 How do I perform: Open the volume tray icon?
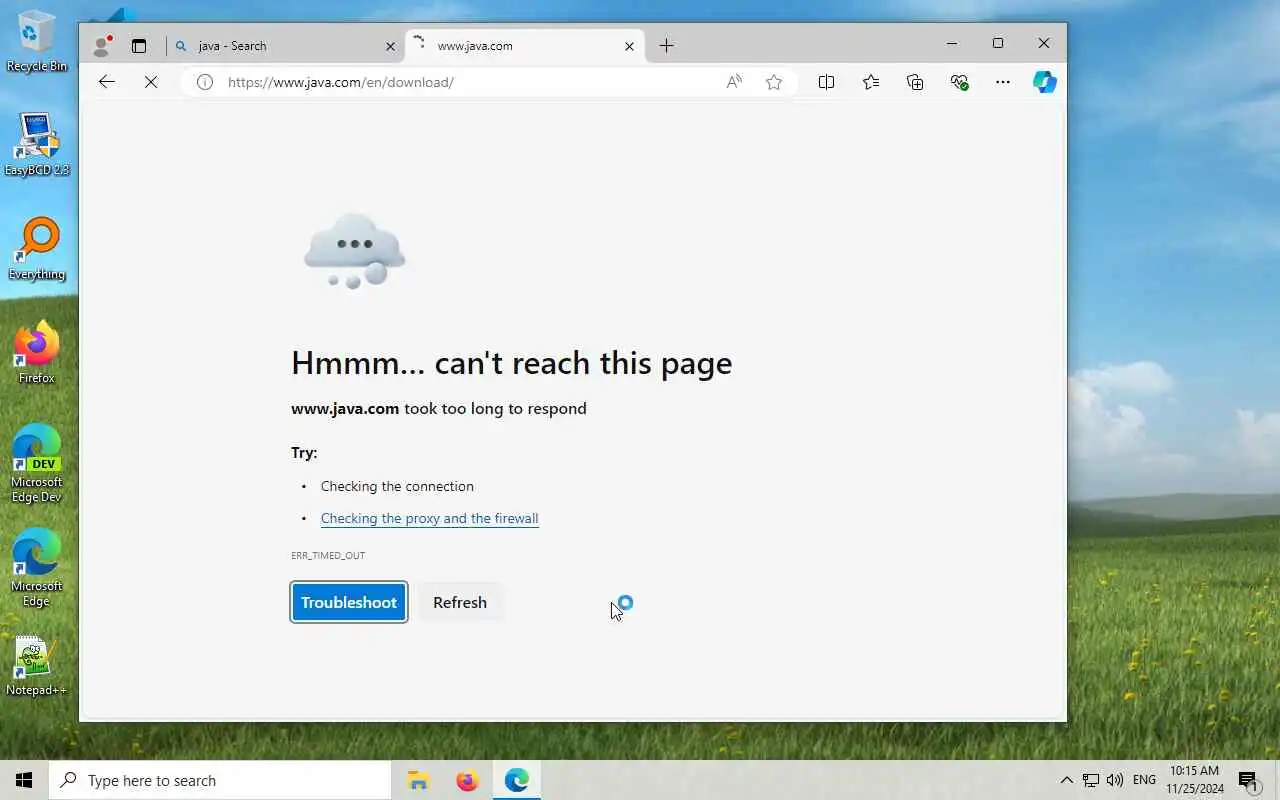[x=1115, y=780]
